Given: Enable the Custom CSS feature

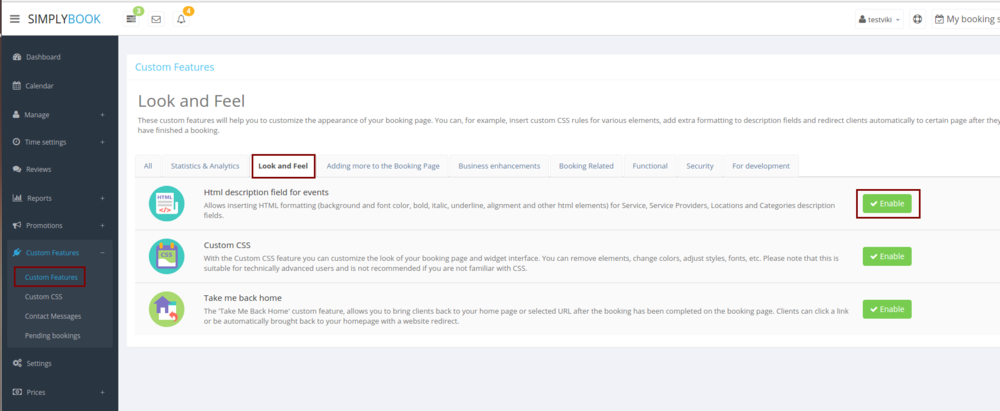Looking at the screenshot, I should click(x=887, y=256).
